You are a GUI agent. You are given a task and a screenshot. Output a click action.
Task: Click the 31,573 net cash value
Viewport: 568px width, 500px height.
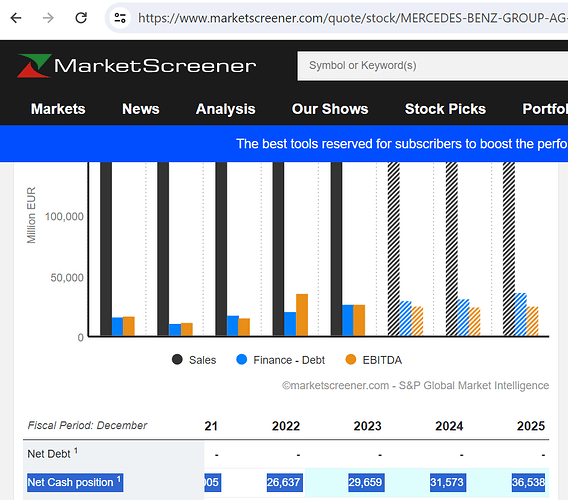tap(448, 482)
